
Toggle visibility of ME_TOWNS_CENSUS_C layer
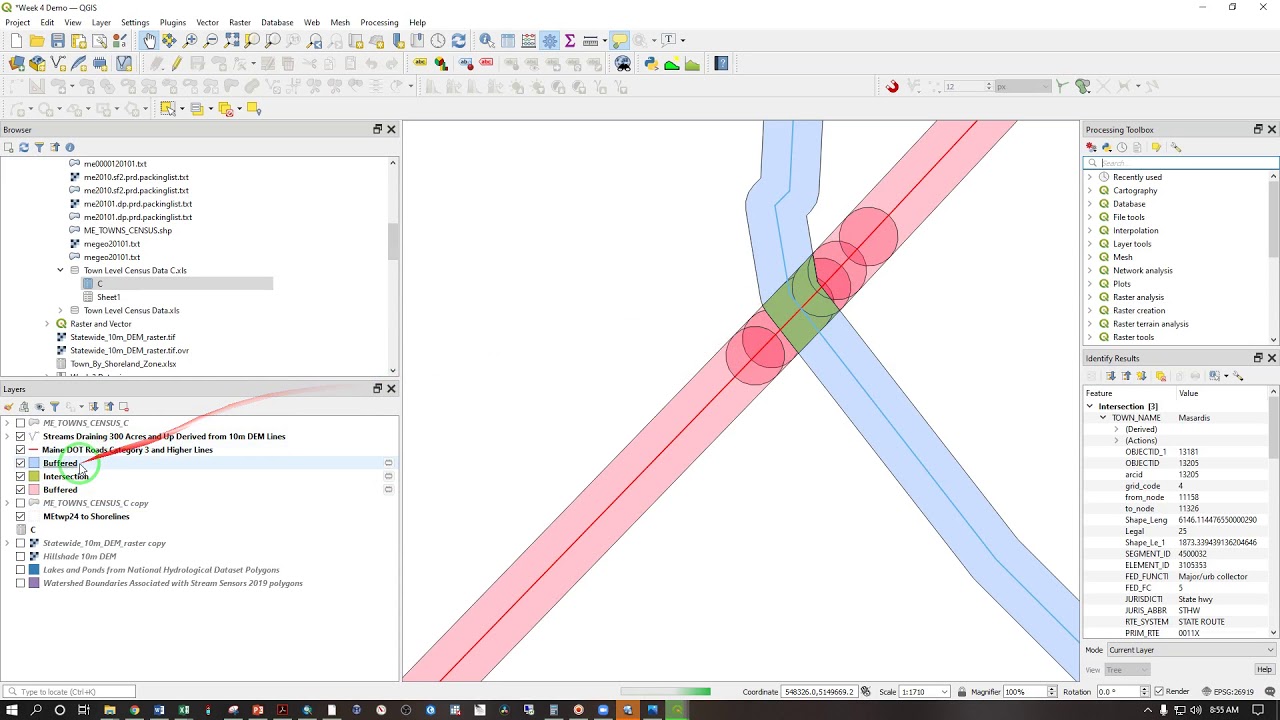coord(20,423)
